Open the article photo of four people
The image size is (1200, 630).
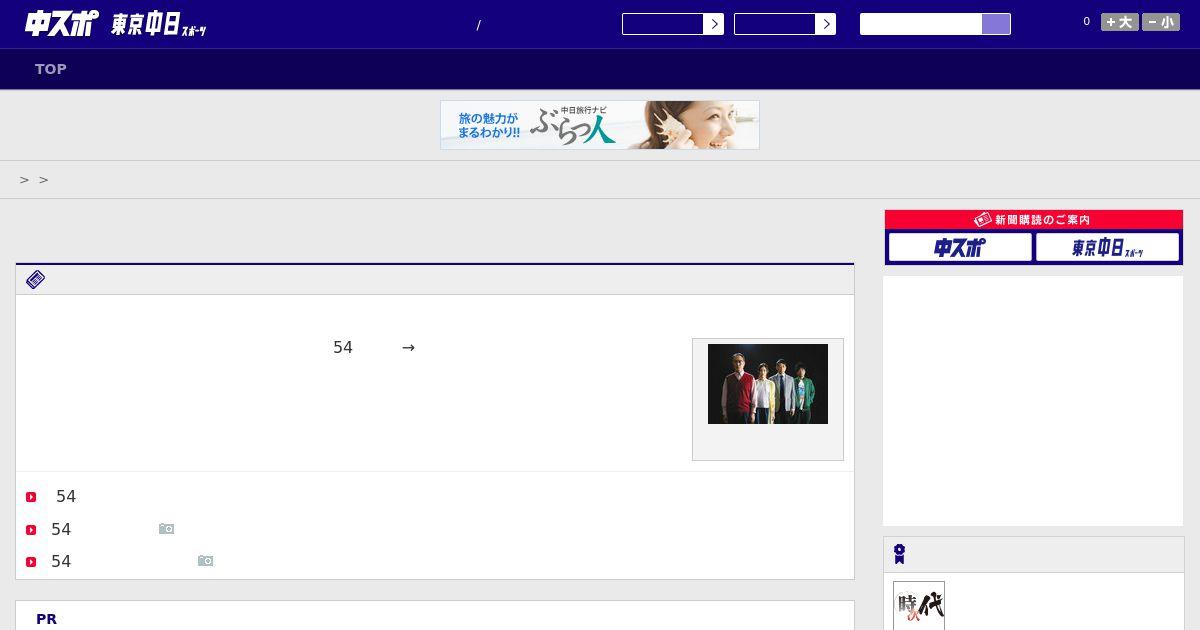768,384
